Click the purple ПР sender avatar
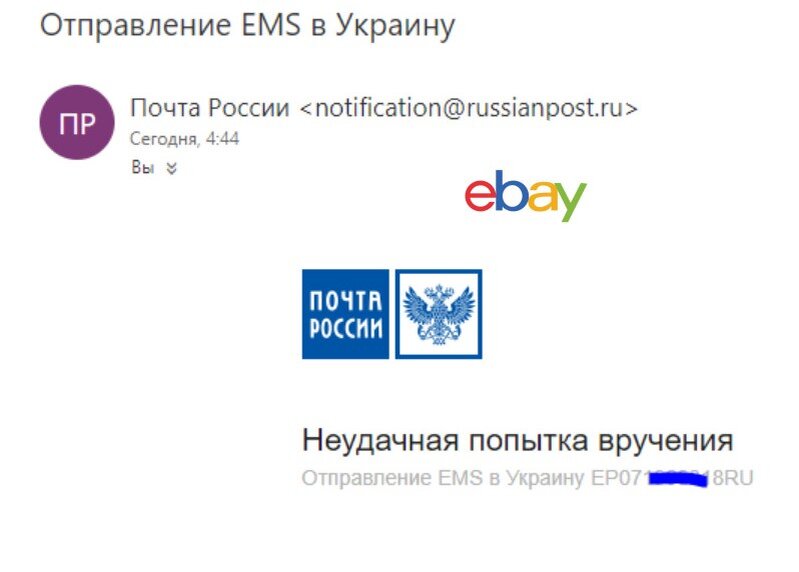Viewport: 799px width, 572px height. 77,122
